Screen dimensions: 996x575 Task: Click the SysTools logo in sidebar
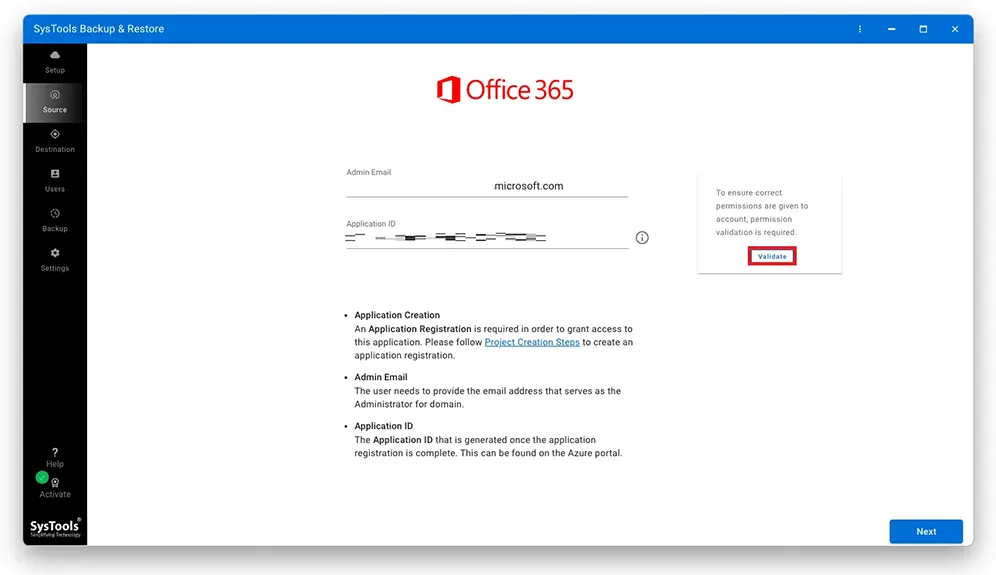pos(55,527)
